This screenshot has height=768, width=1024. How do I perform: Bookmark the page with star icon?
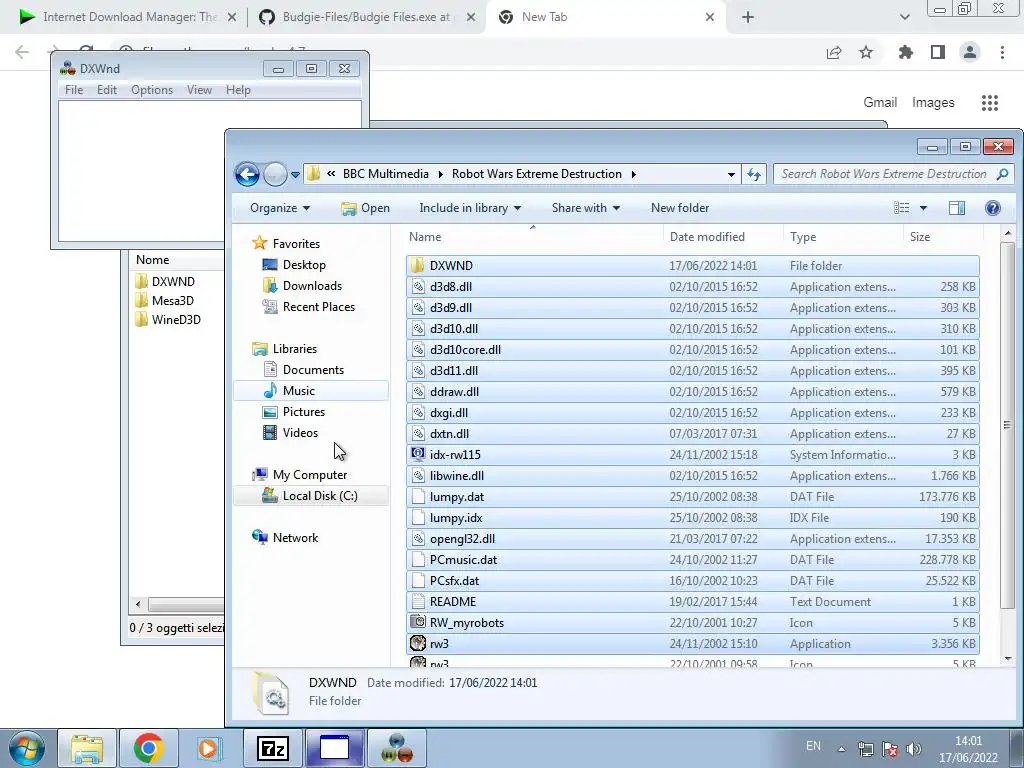(866, 52)
